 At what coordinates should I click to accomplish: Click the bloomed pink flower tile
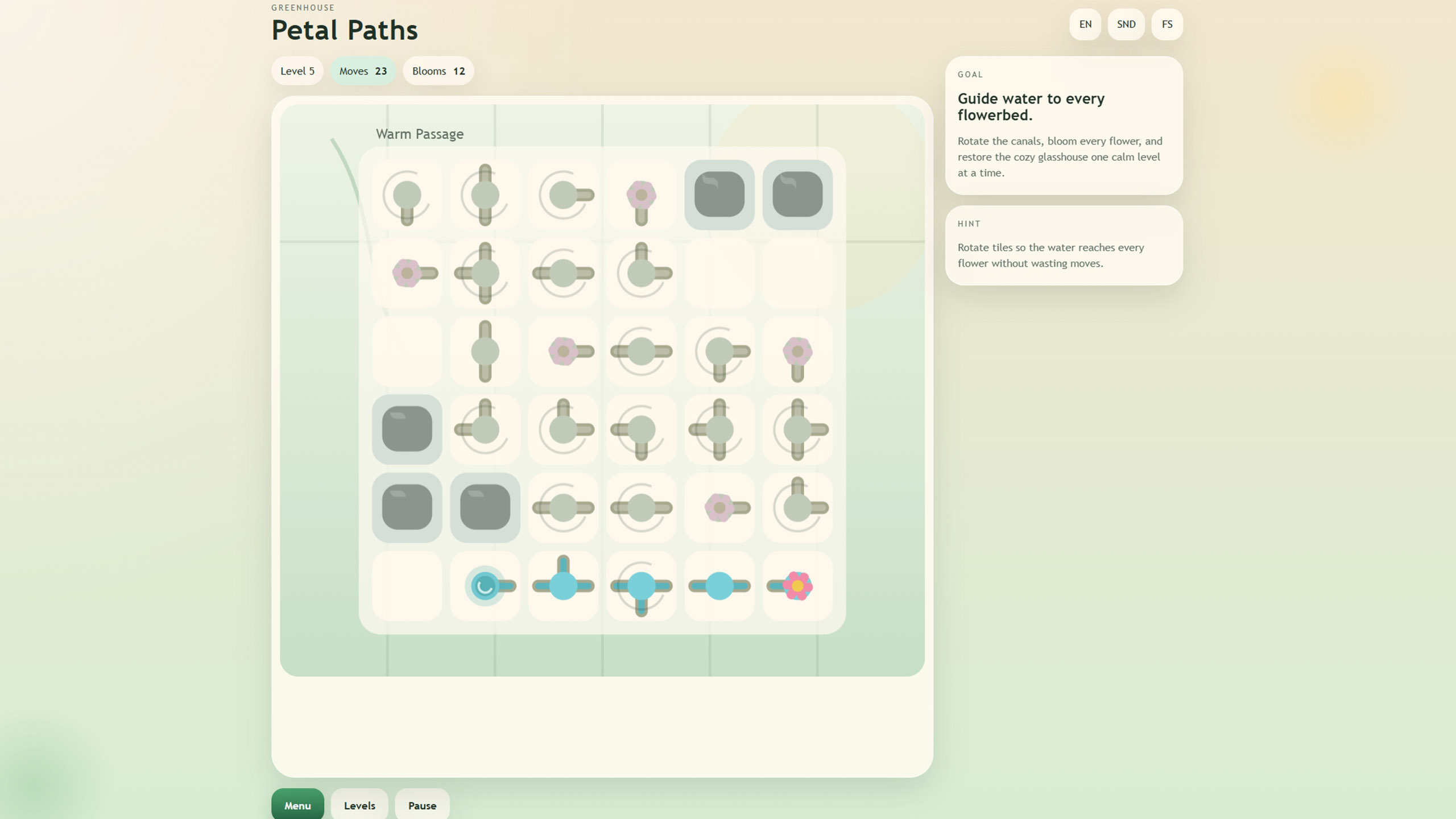[x=797, y=586]
